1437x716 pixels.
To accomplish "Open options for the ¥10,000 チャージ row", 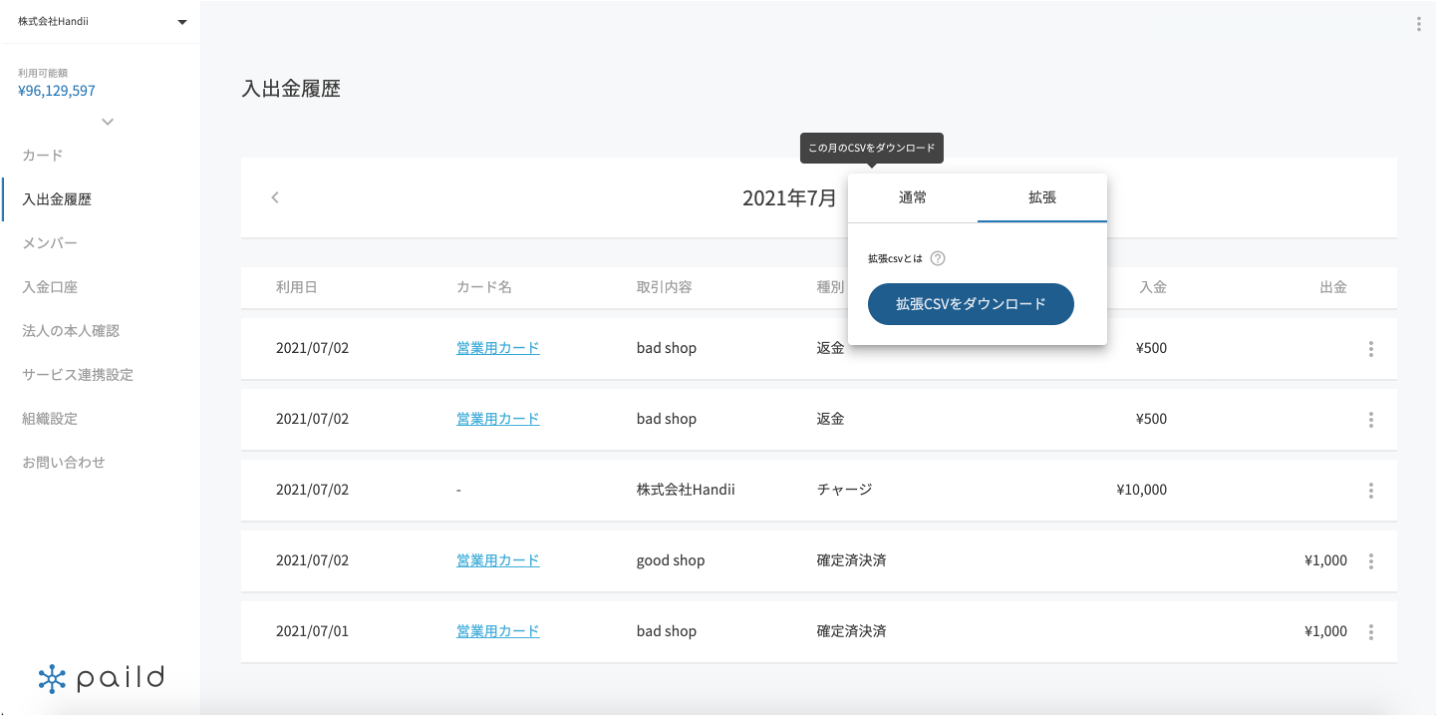I will point(1370,490).
